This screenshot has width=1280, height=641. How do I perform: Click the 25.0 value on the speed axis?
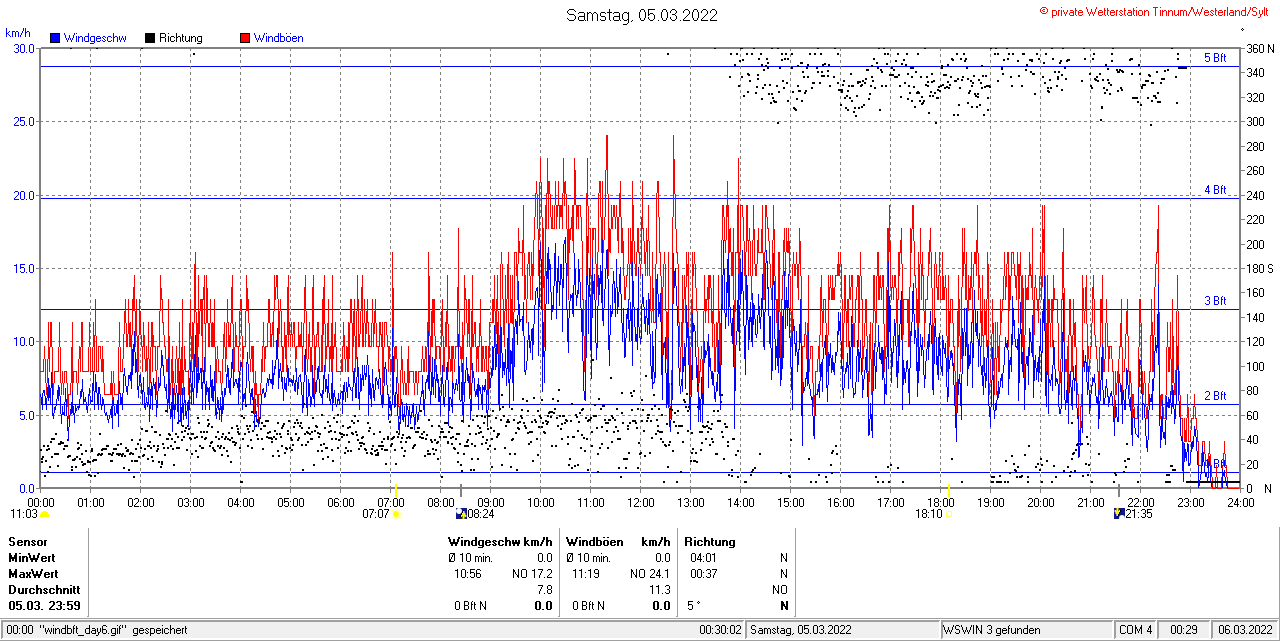(x=23, y=121)
